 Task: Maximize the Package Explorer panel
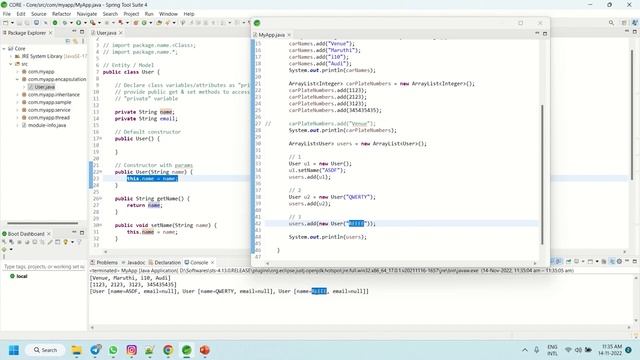[x=82, y=32]
